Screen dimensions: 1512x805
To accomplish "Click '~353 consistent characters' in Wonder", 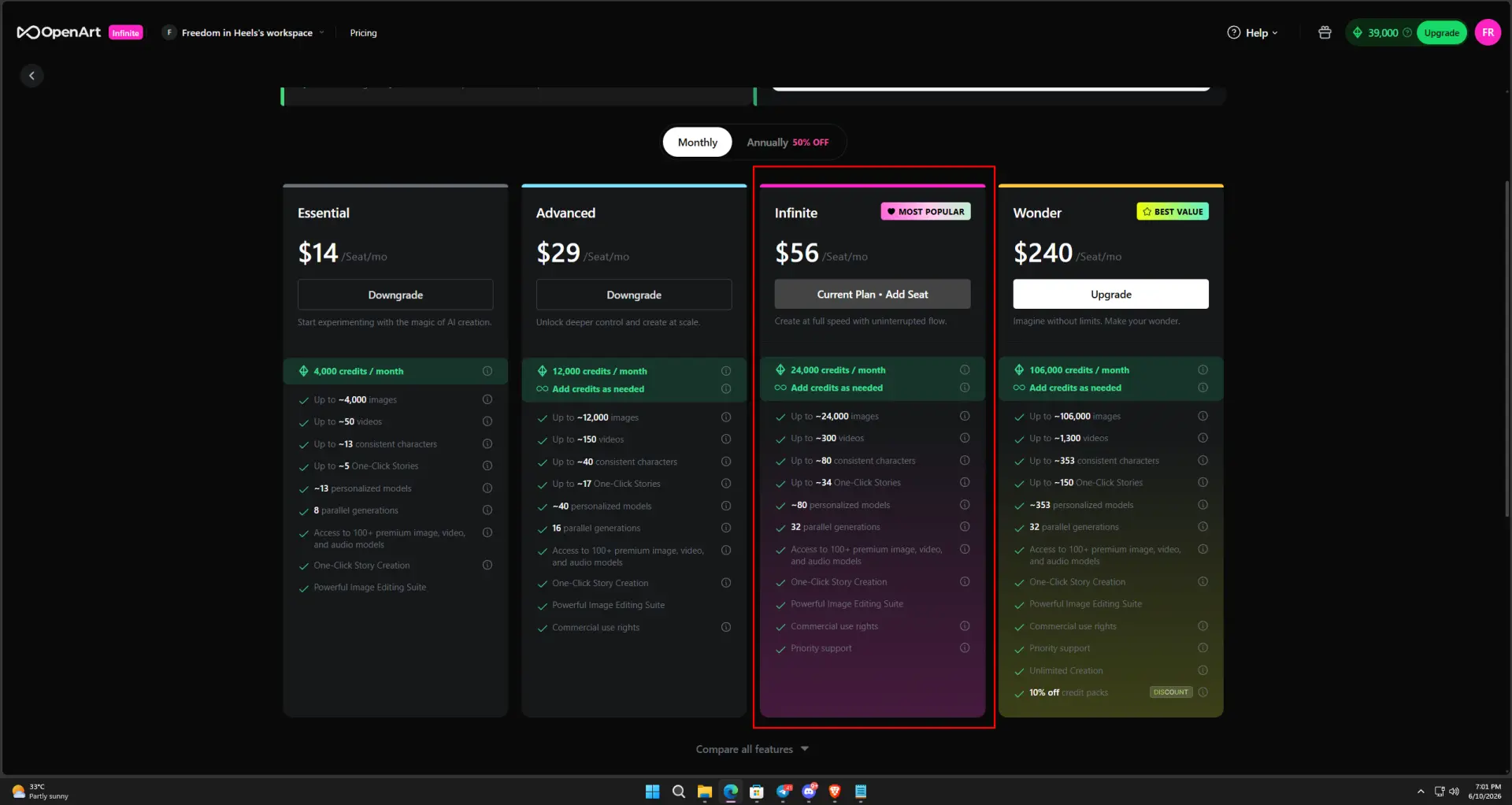I will 1095,461.
